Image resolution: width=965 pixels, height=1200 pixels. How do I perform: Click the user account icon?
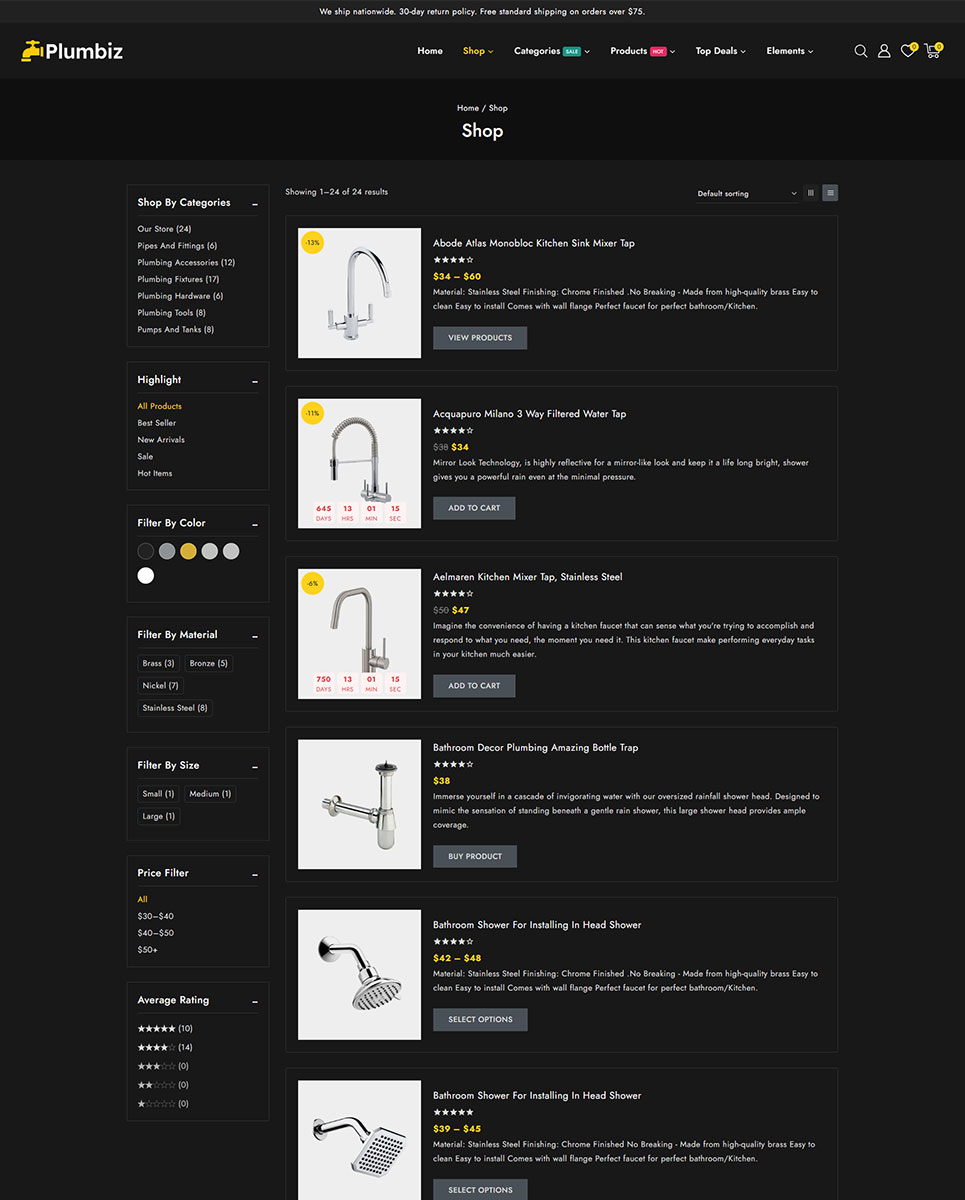[x=884, y=51]
